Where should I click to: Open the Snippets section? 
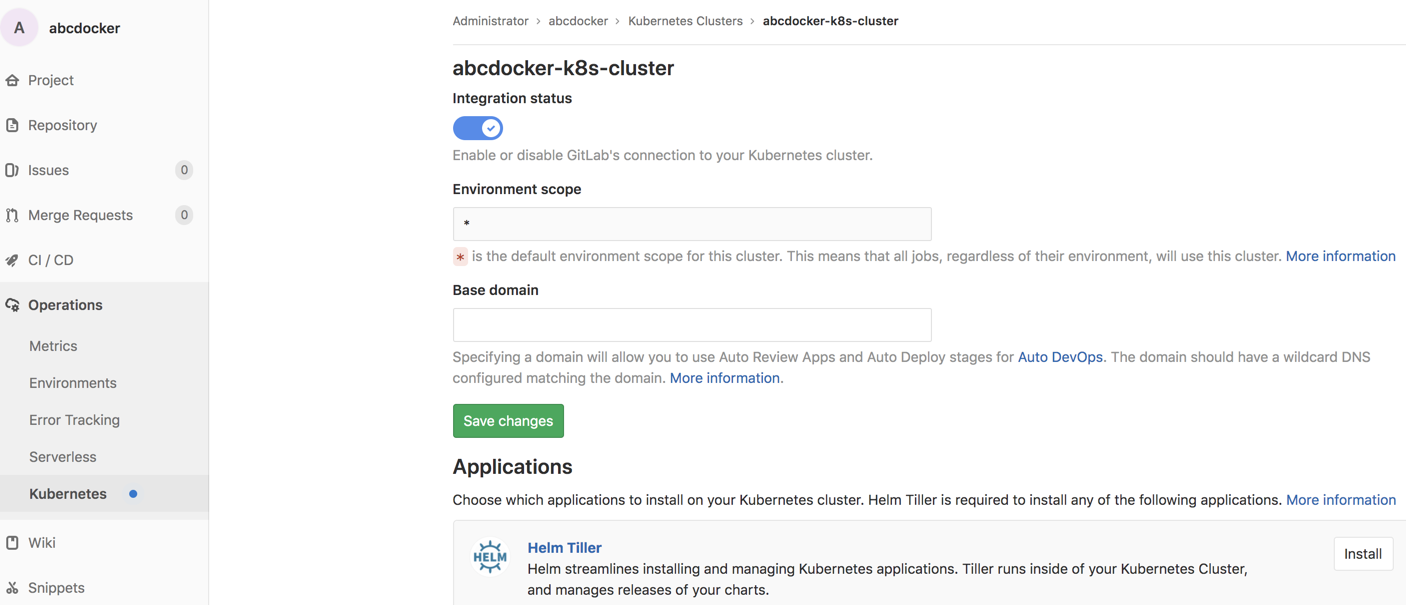56,588
